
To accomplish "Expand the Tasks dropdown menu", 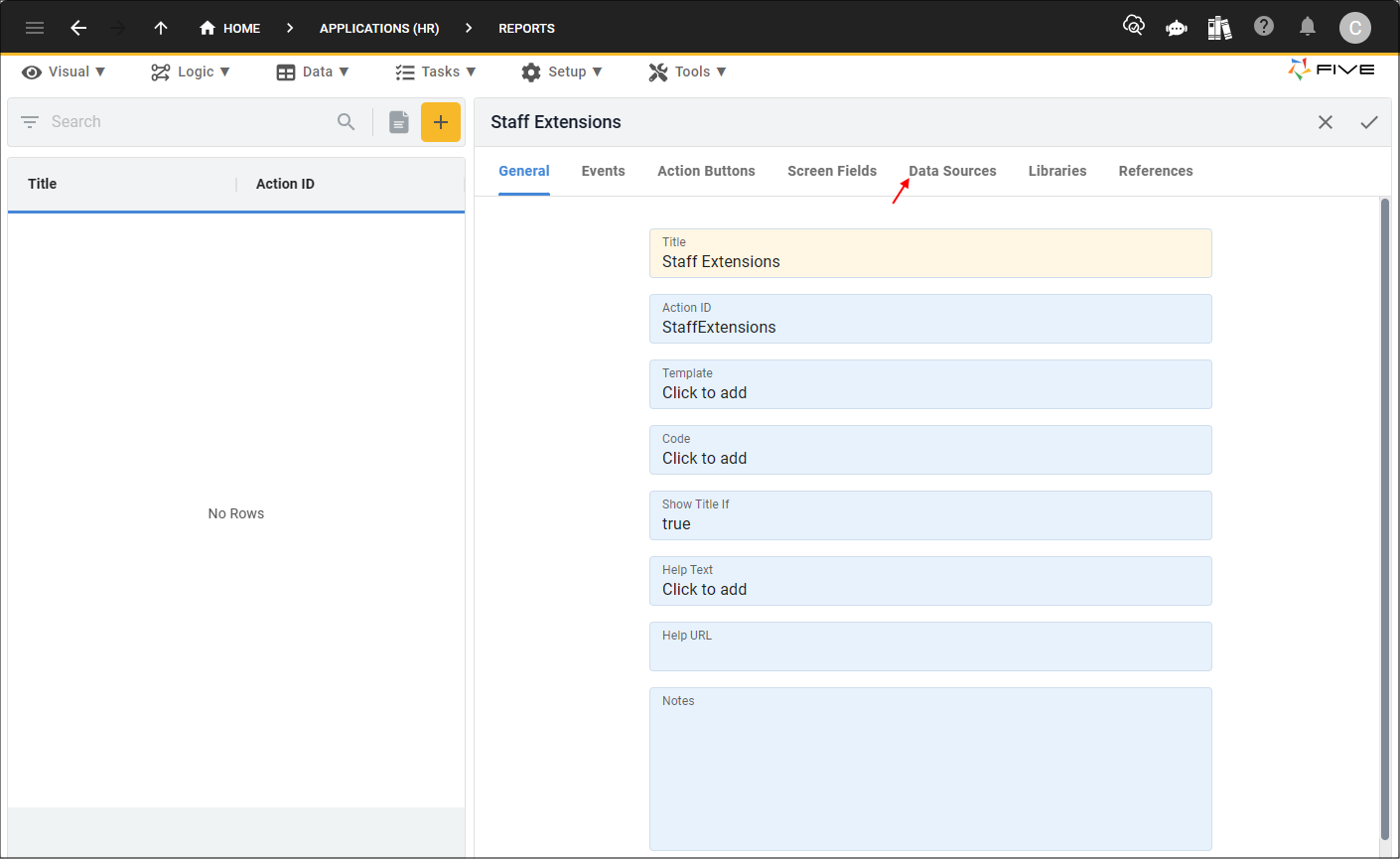I will tap(436, 72).
